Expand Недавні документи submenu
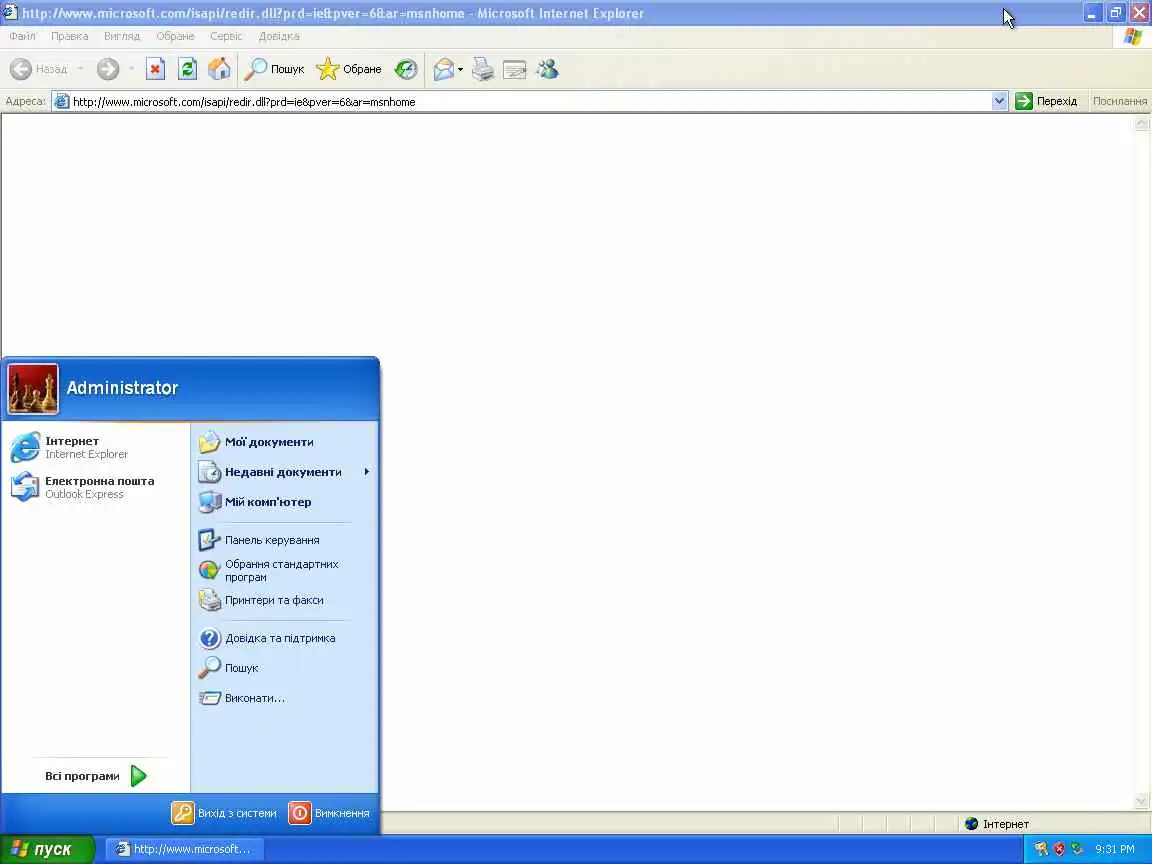The image size is (1152, 864). 285,472
